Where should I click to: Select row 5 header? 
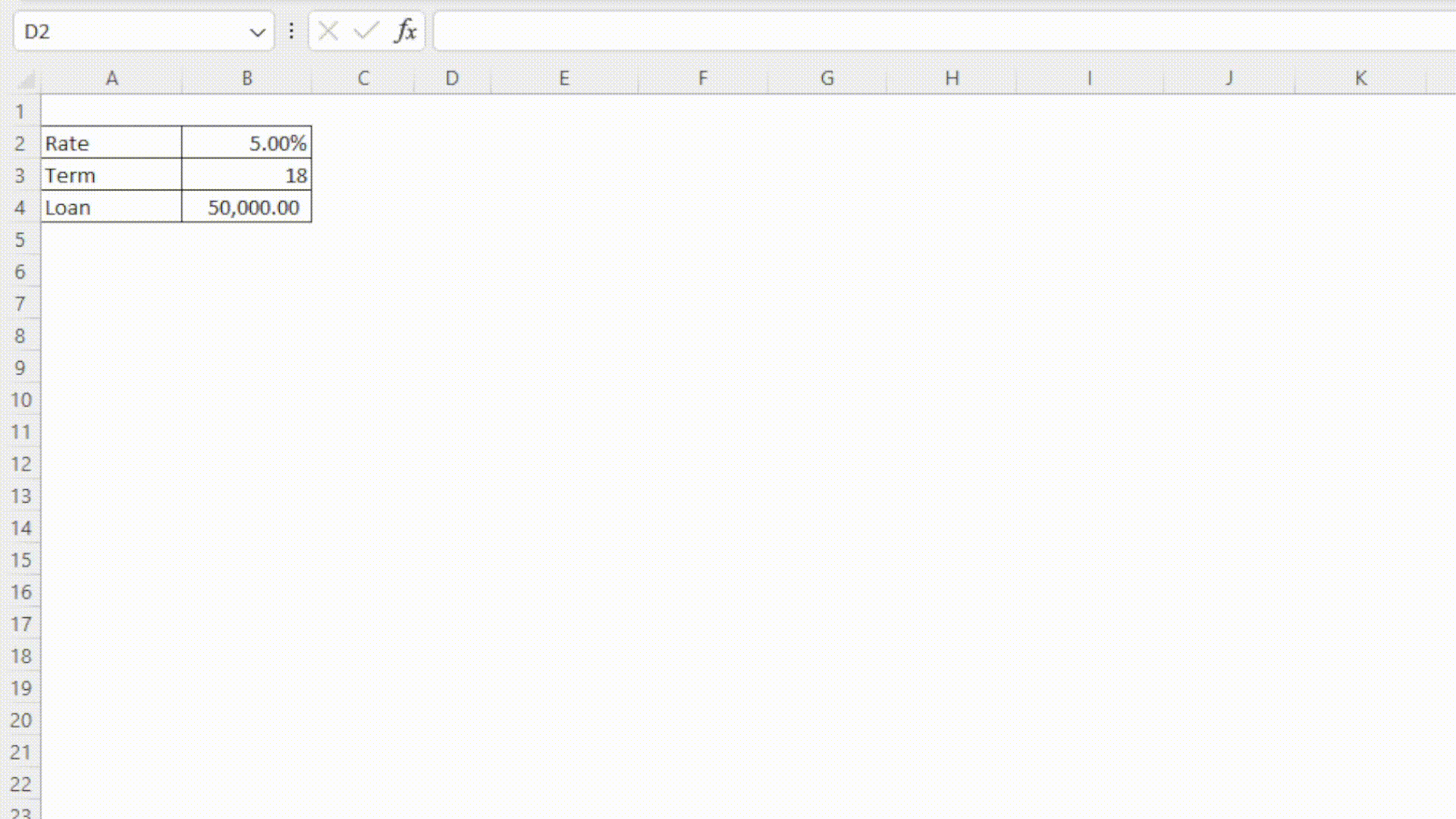20,240
